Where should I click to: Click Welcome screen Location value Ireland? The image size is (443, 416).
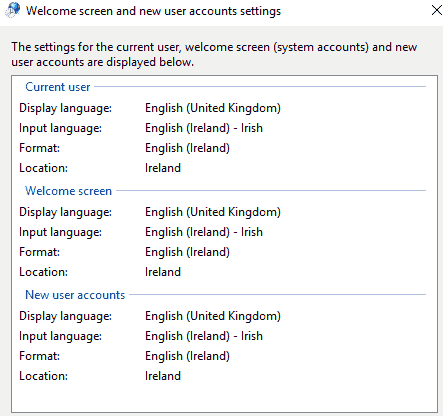[163, 272]
